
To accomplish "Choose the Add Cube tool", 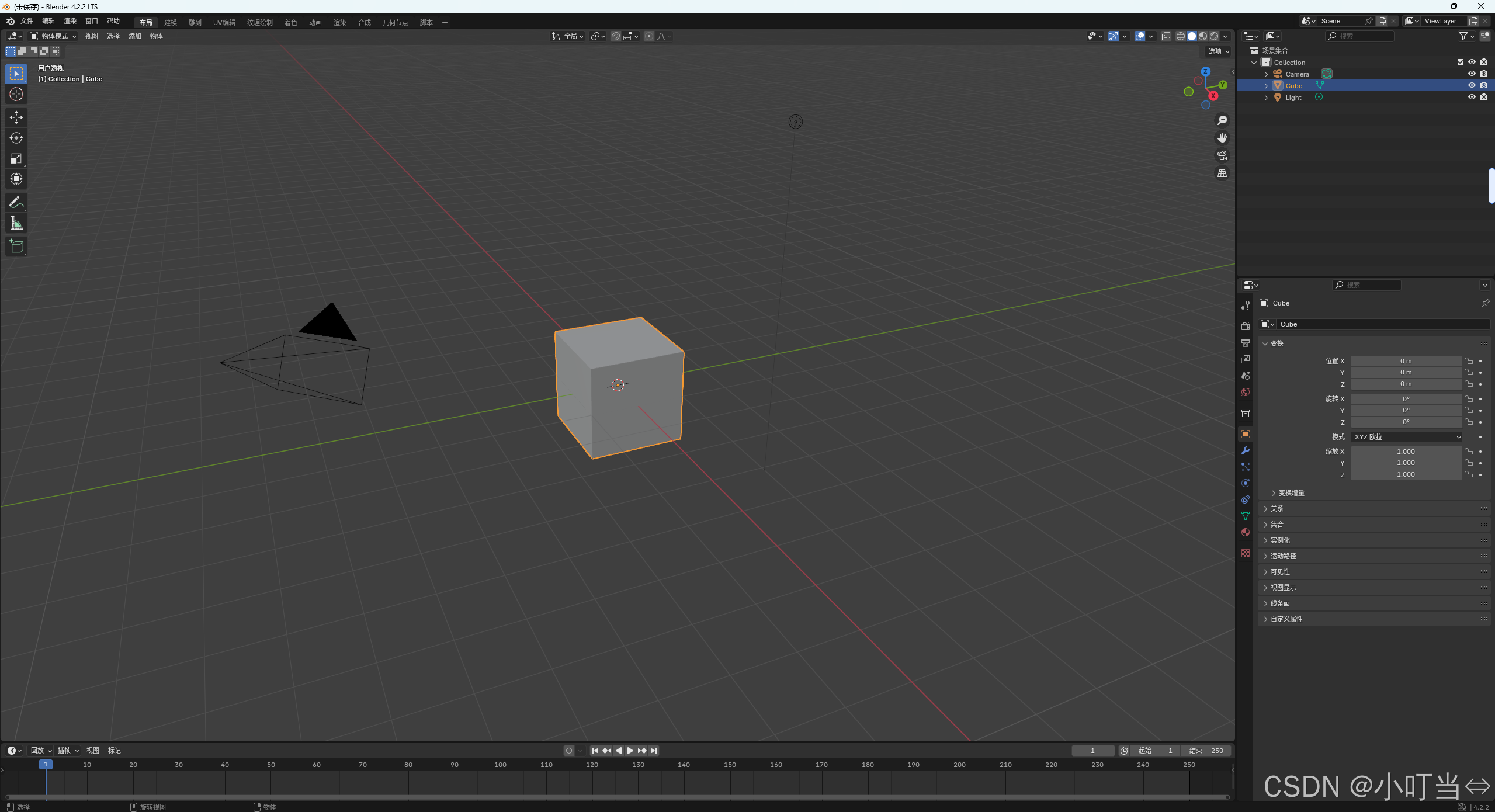I will point(16,247).
